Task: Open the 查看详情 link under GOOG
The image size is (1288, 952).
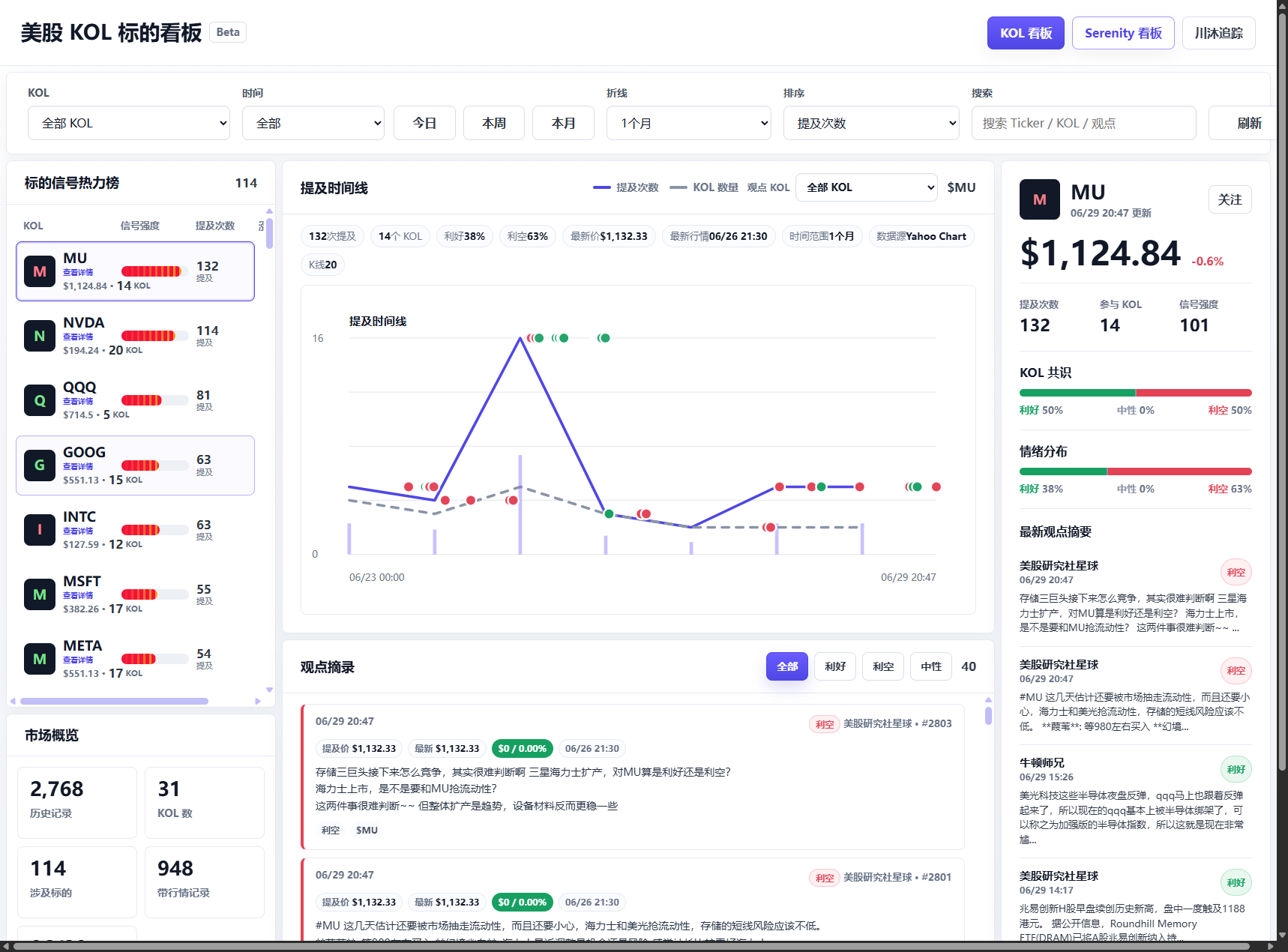Action: point(78,467)
